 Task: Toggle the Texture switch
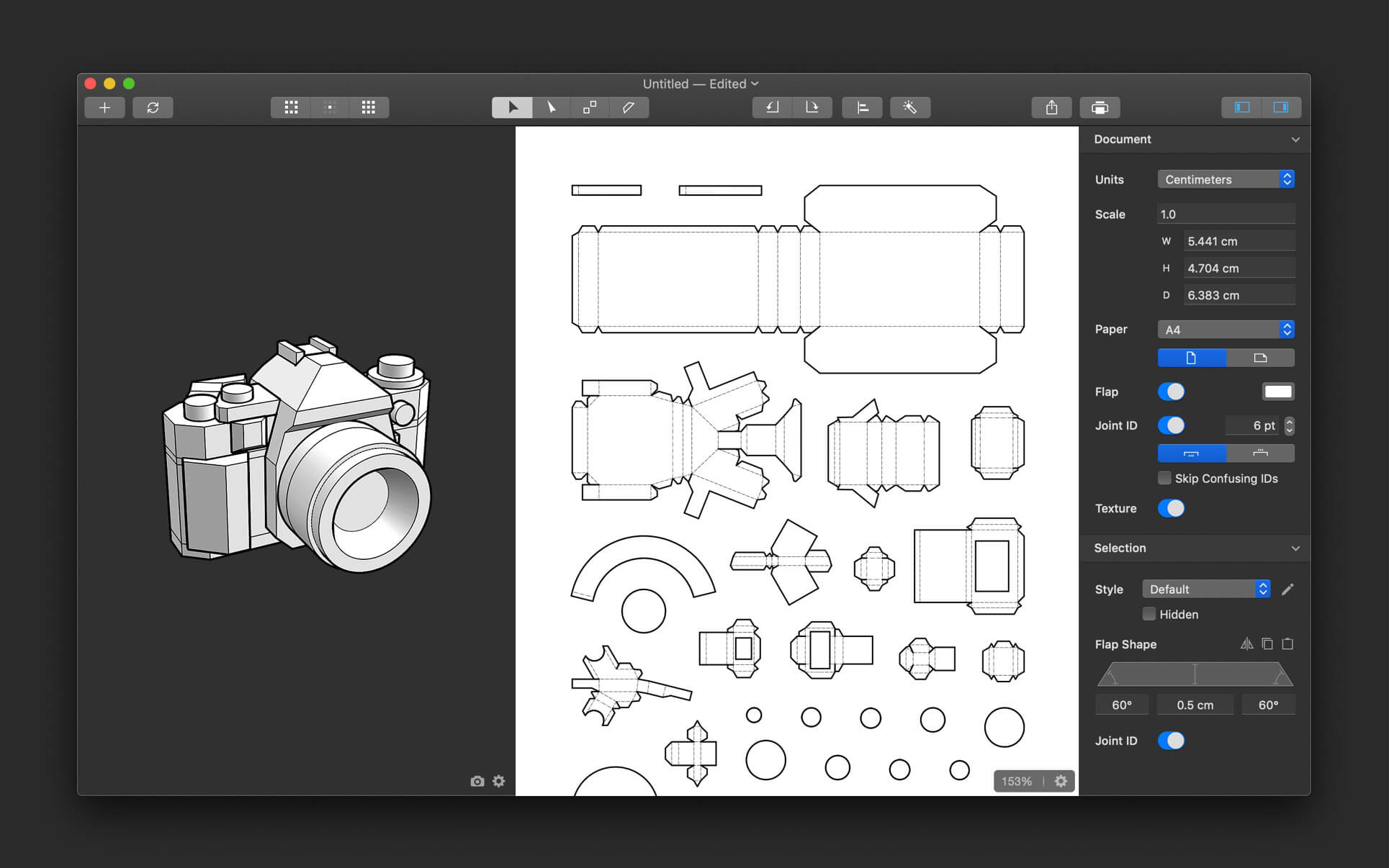point(1171,508)
